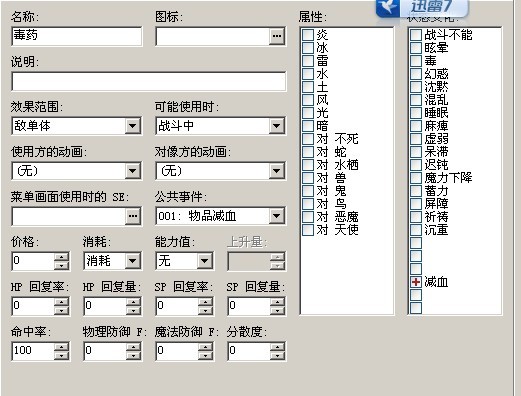Viewport: 521px width, 396px height.
Task: Decrease the 价格 value with down arrow
Action: pyautogui.click(x=62, y=265)
